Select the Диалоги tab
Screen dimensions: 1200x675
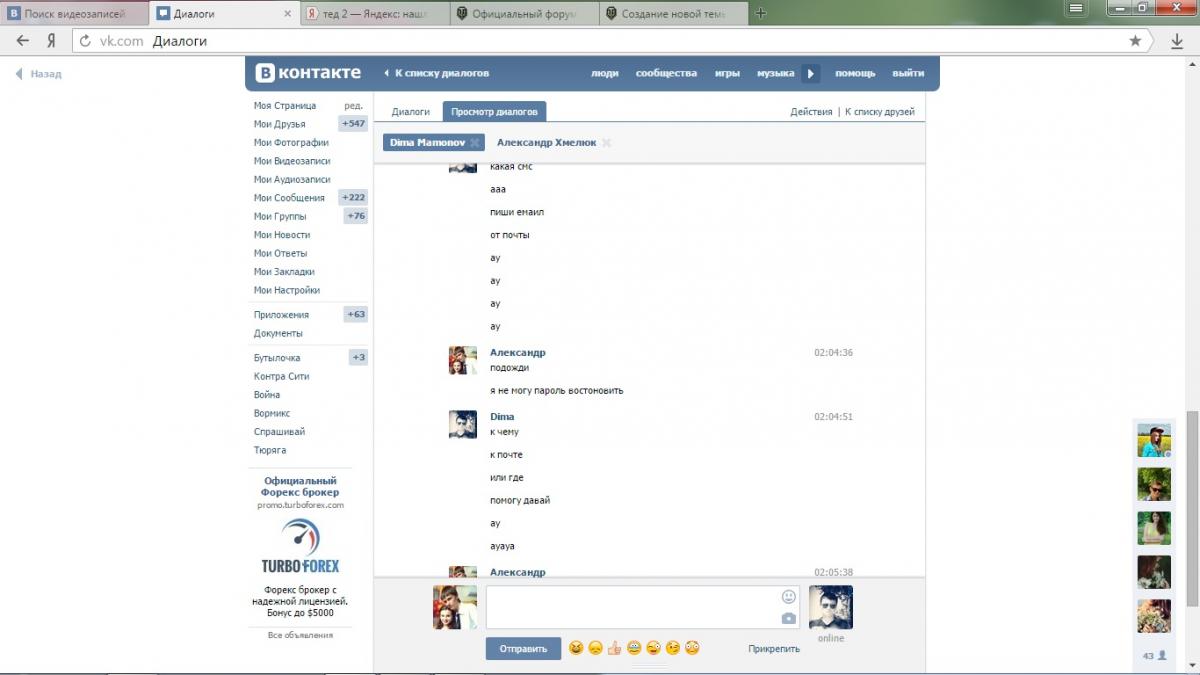click(411, 112)
